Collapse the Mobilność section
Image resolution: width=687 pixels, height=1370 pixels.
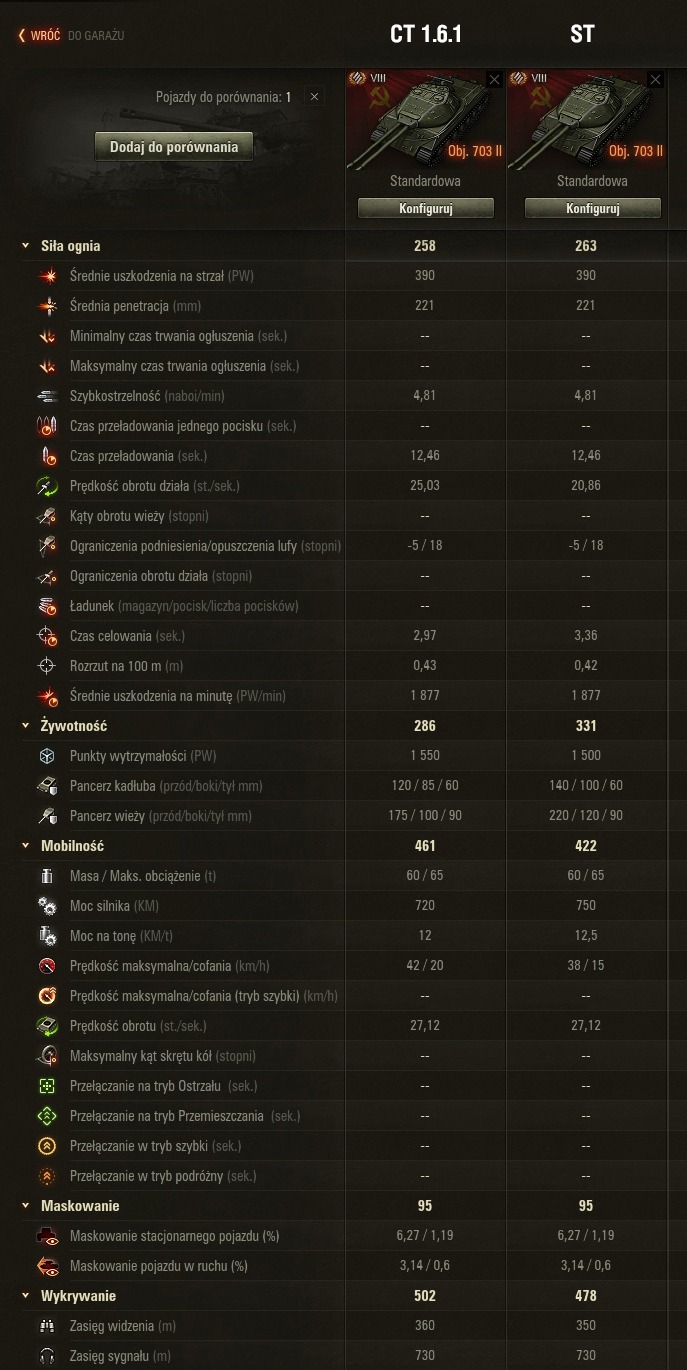pos(26,846)
